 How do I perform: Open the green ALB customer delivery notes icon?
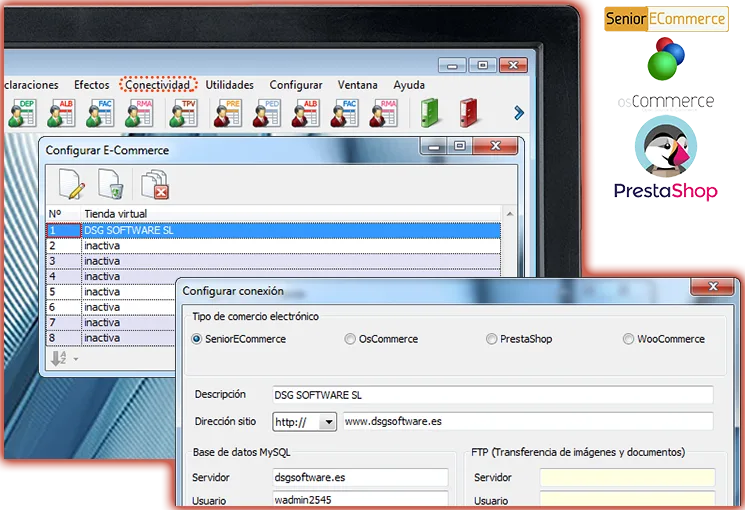pyautogui.click(x=61, y=113)
